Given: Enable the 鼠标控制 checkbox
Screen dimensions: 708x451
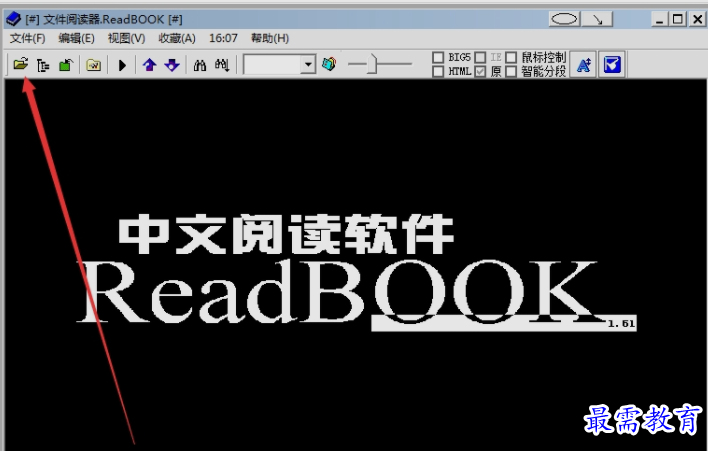Looking at the screenshot, I should [511, 57].
